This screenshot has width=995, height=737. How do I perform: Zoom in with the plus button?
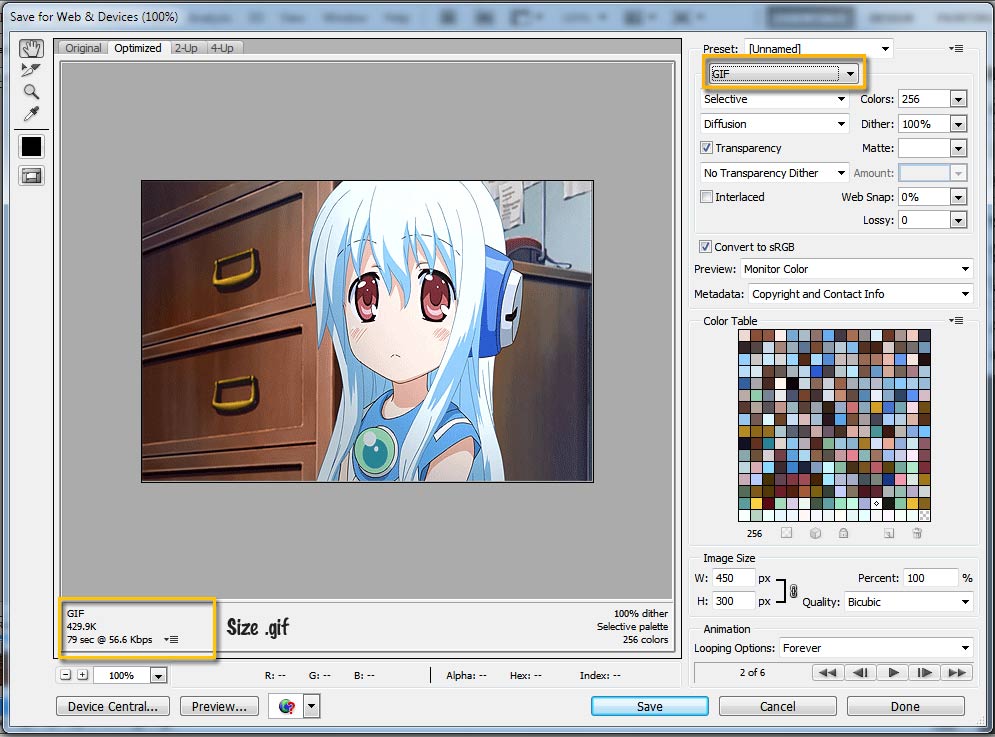click(82, 675)
